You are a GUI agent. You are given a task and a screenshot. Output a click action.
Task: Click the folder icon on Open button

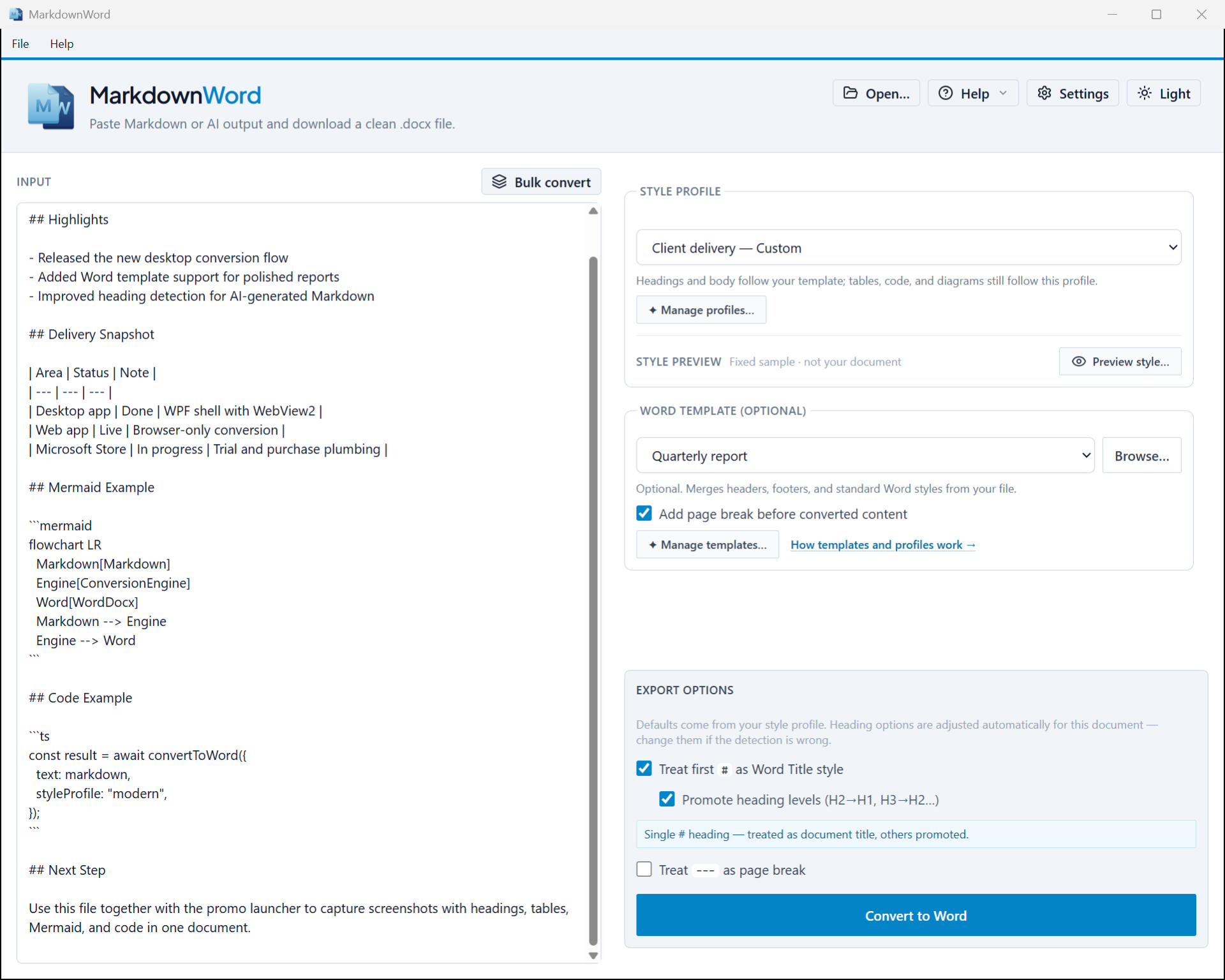pyautogui.click(x=850, y=93)
